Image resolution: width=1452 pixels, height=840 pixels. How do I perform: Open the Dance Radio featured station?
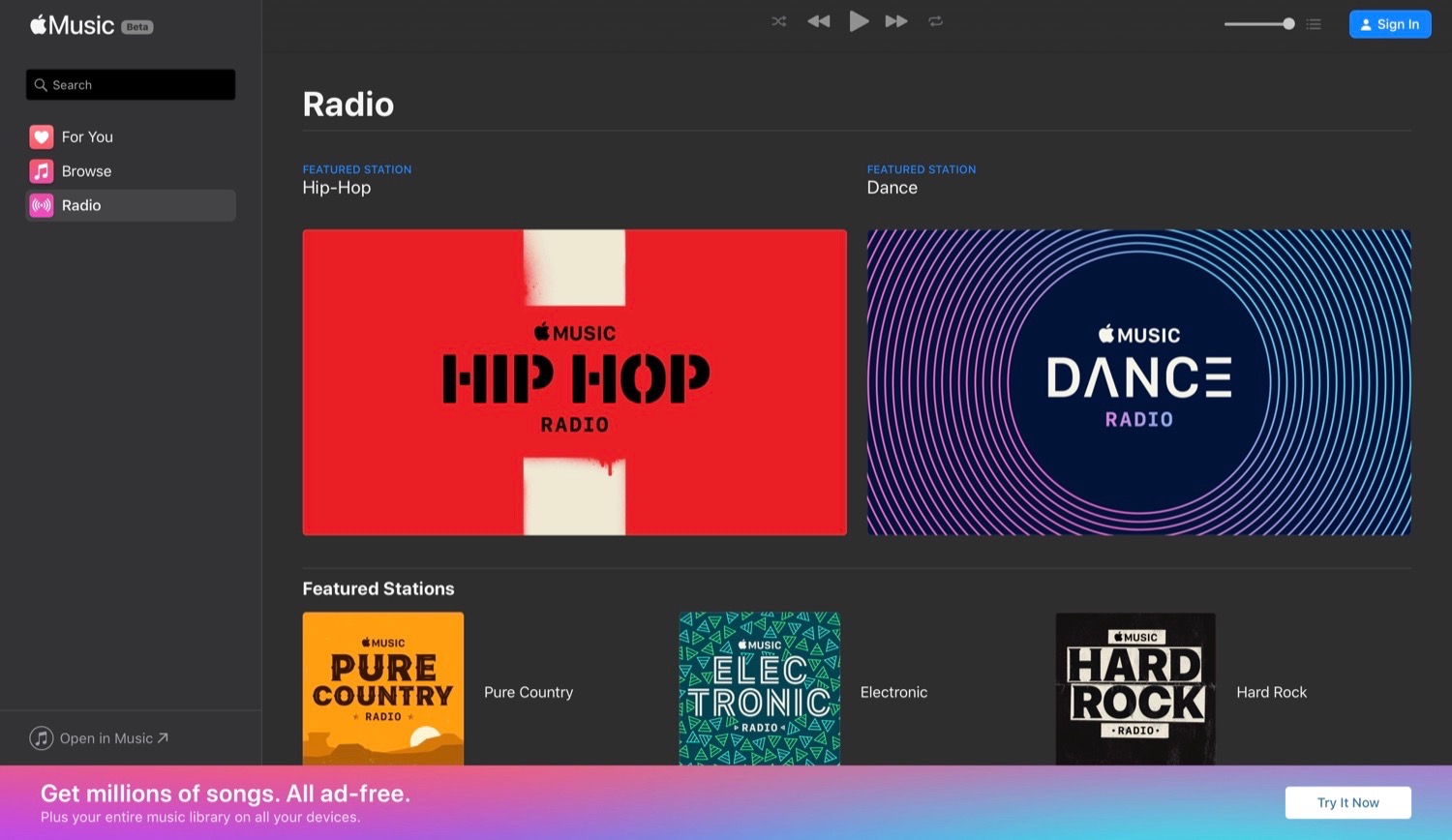pyautogui.click(x=1139, y=382)
